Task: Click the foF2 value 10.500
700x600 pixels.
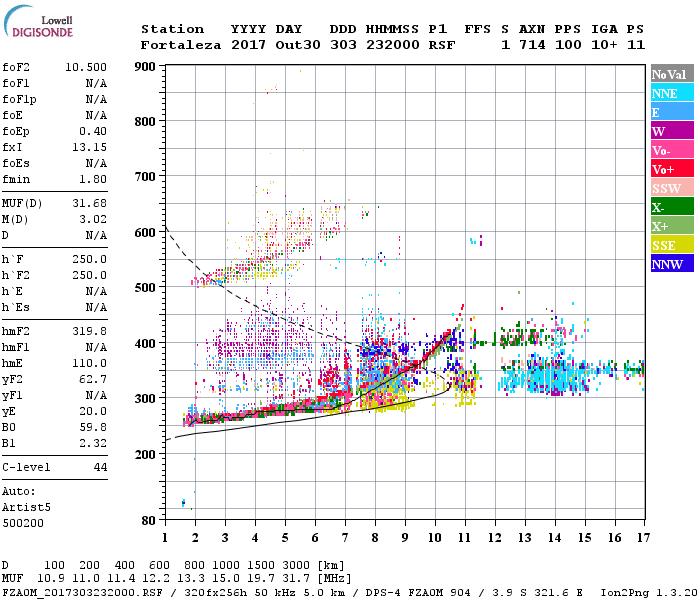Action: 86,67
